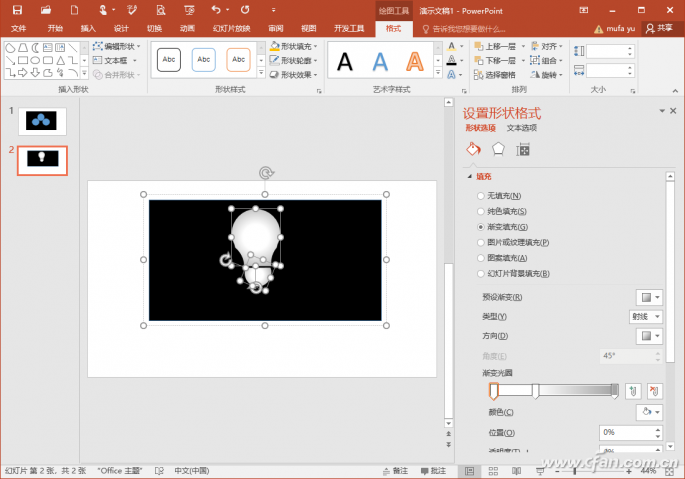Click the undo arrow icon

click(215, 9)
